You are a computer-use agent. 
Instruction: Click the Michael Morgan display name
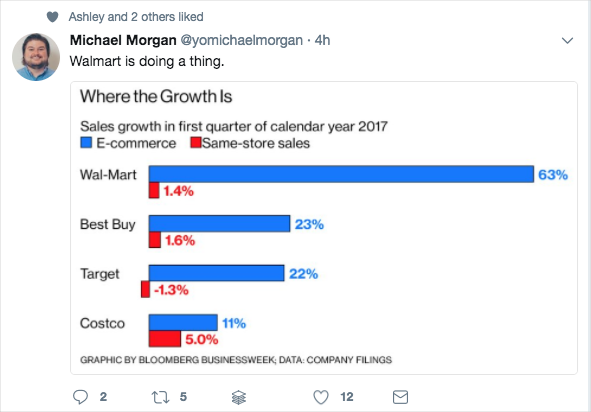pos(123,40)
